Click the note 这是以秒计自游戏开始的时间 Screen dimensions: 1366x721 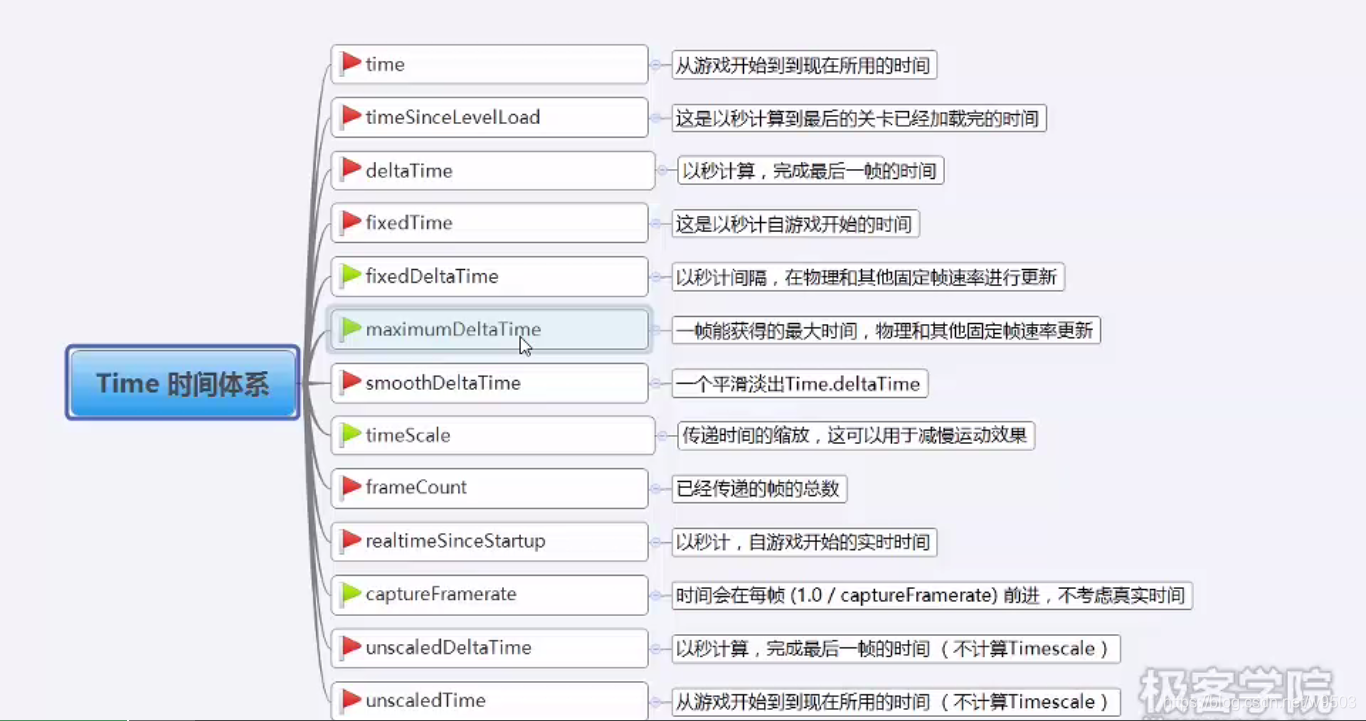pyautogui.click(x=794, y=224)
